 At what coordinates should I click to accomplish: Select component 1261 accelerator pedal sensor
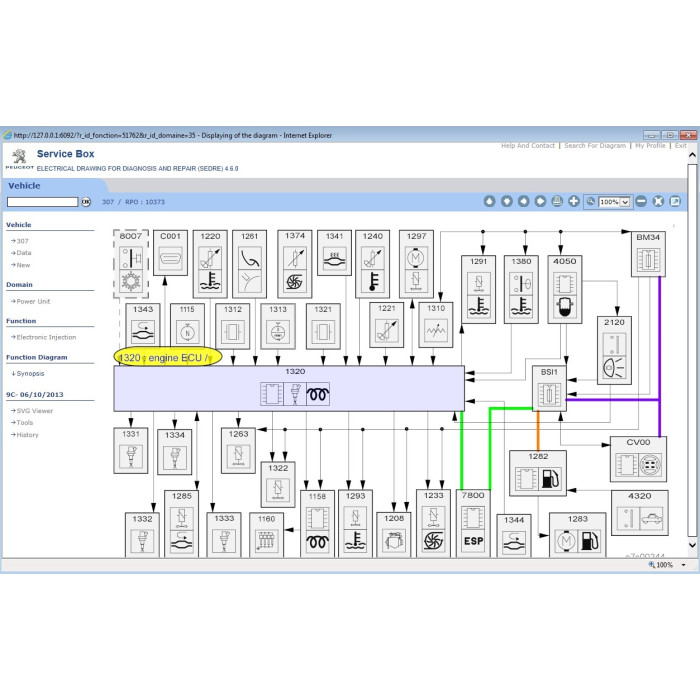[x=250, y=264]
